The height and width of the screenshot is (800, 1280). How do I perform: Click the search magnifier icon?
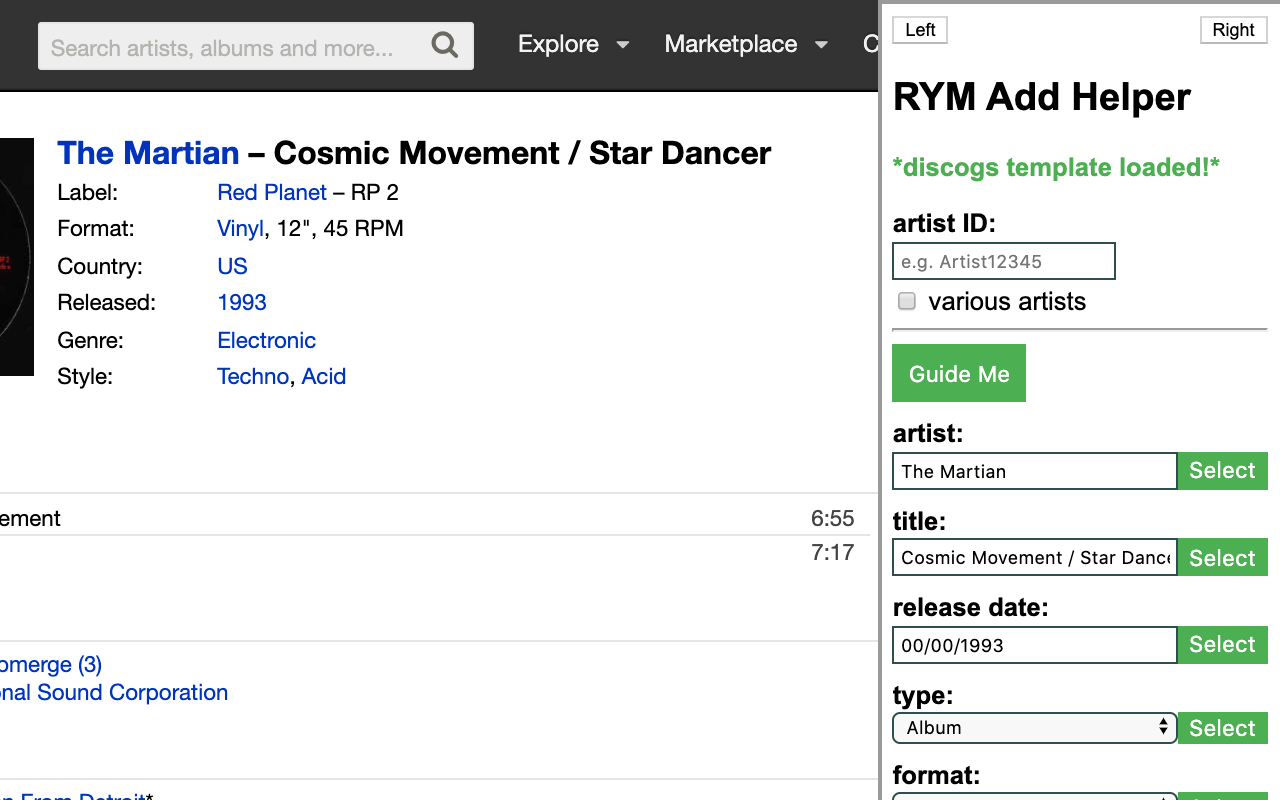tap(445, 45)
